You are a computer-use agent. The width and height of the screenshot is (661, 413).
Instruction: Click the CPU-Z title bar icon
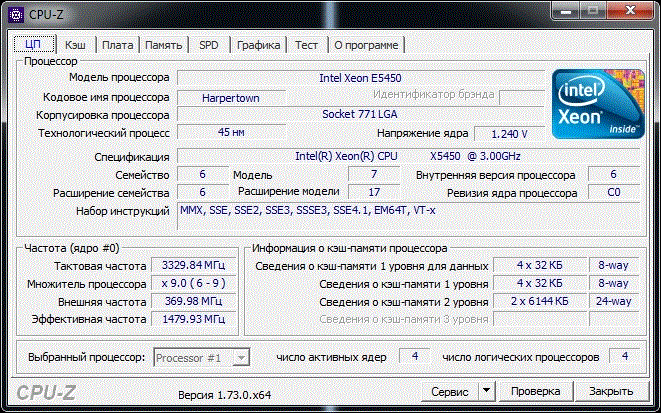17,13
